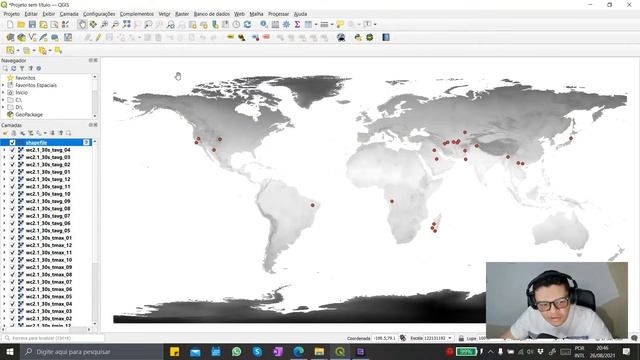This screenshot has height=360, width=640.
Task: Click the Windows taskbar search box
Action: pos(92,351)
